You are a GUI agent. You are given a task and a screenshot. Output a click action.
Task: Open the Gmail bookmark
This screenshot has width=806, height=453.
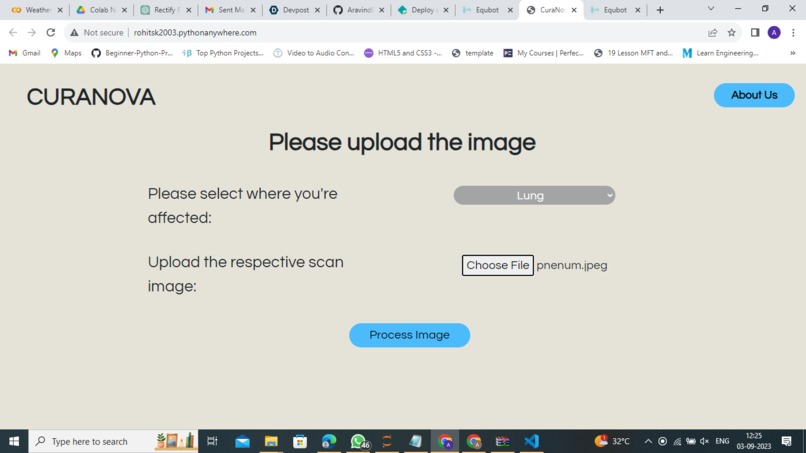(24, 53)
